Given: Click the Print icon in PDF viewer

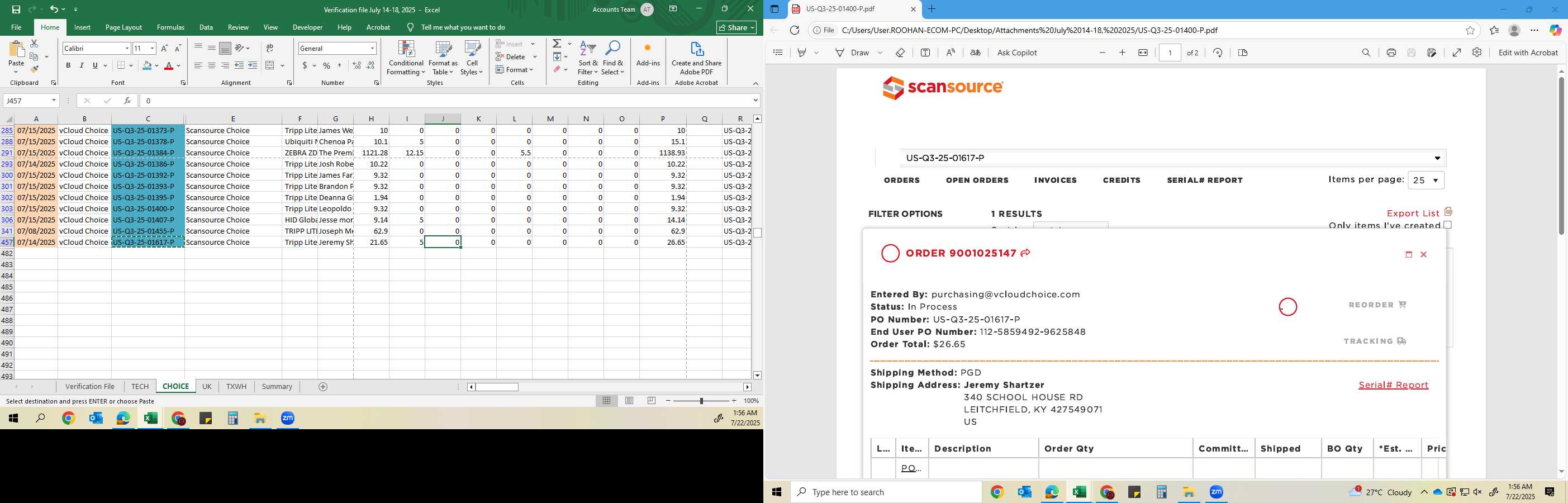Looking at the screenshot, I should tap(1391, 53).
